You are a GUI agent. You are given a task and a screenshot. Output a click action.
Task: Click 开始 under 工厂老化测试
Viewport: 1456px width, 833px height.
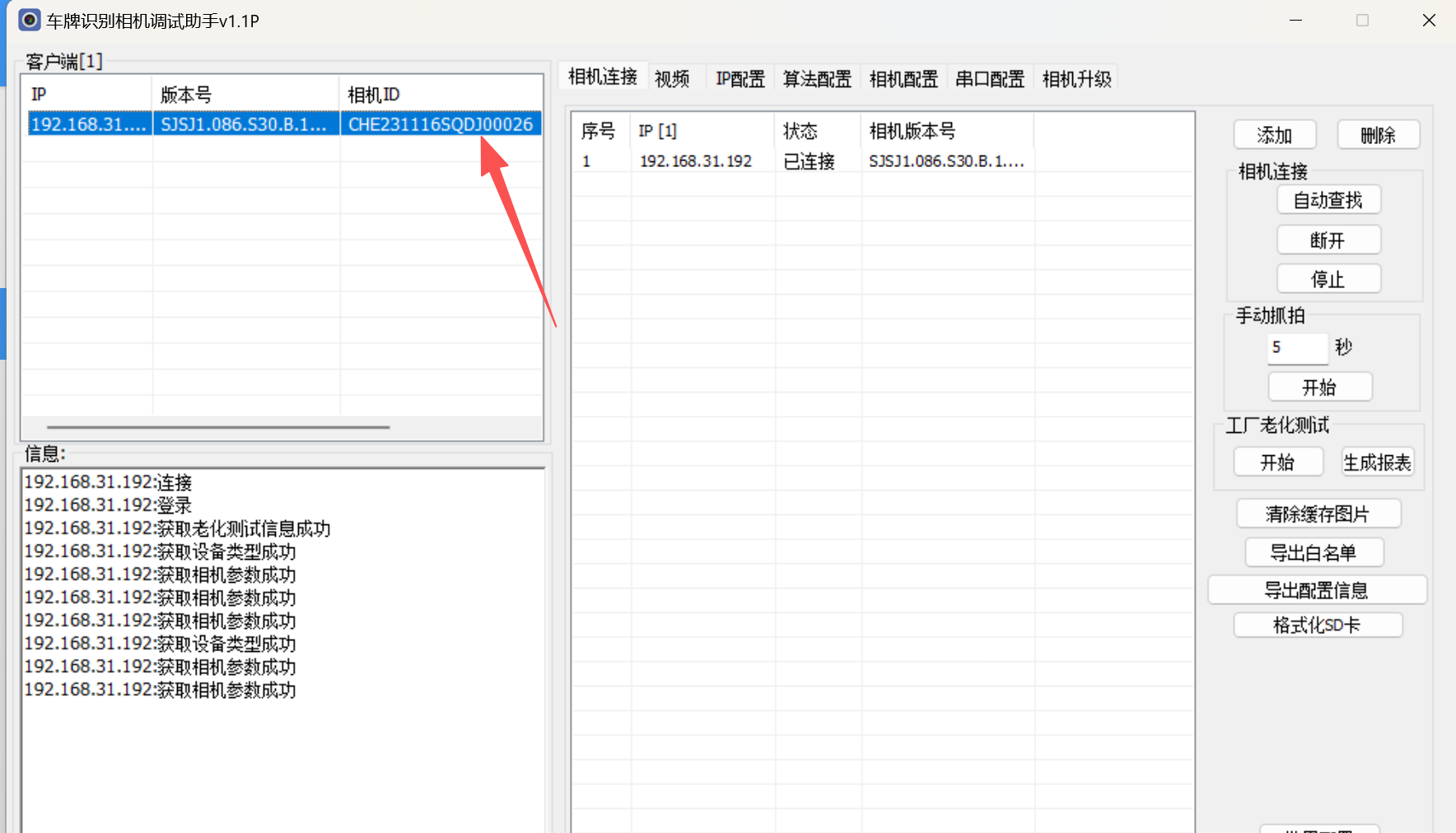[x=1278, y=462]
